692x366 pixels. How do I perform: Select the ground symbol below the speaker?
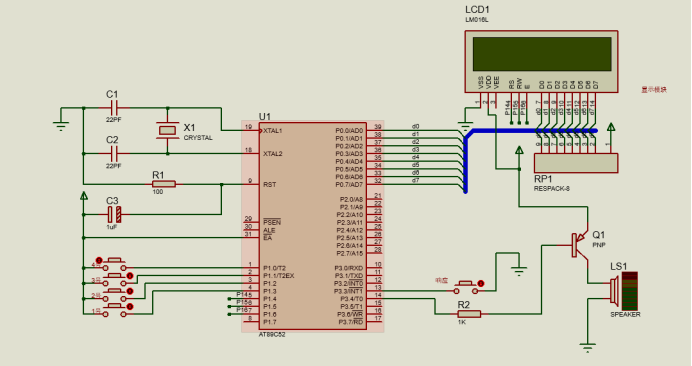[587, 348]
